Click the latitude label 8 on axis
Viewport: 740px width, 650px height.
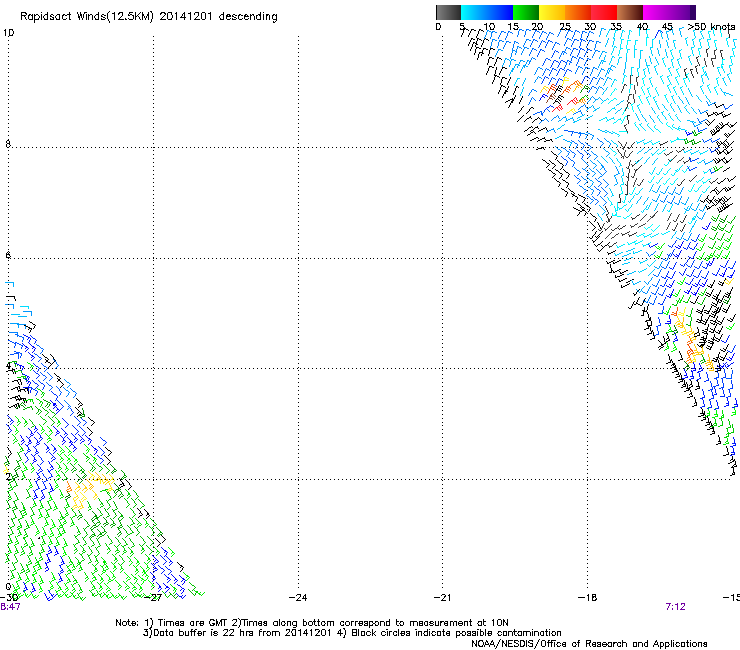click(x=8, y=144)
